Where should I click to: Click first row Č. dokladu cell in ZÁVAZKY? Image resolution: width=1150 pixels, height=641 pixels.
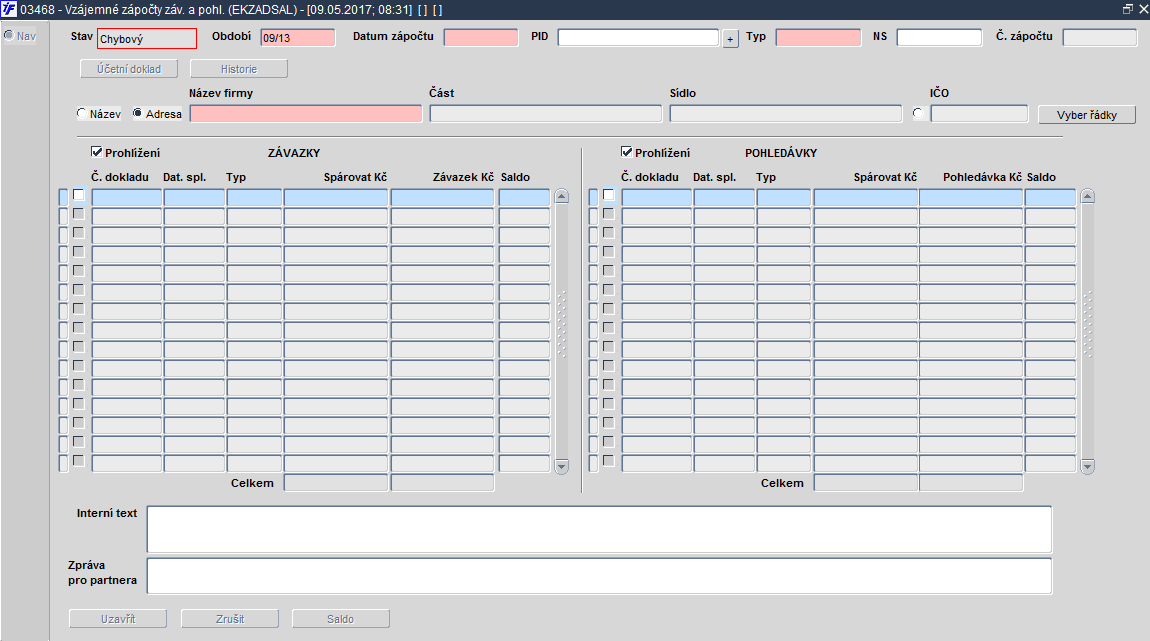click(126, 197)
